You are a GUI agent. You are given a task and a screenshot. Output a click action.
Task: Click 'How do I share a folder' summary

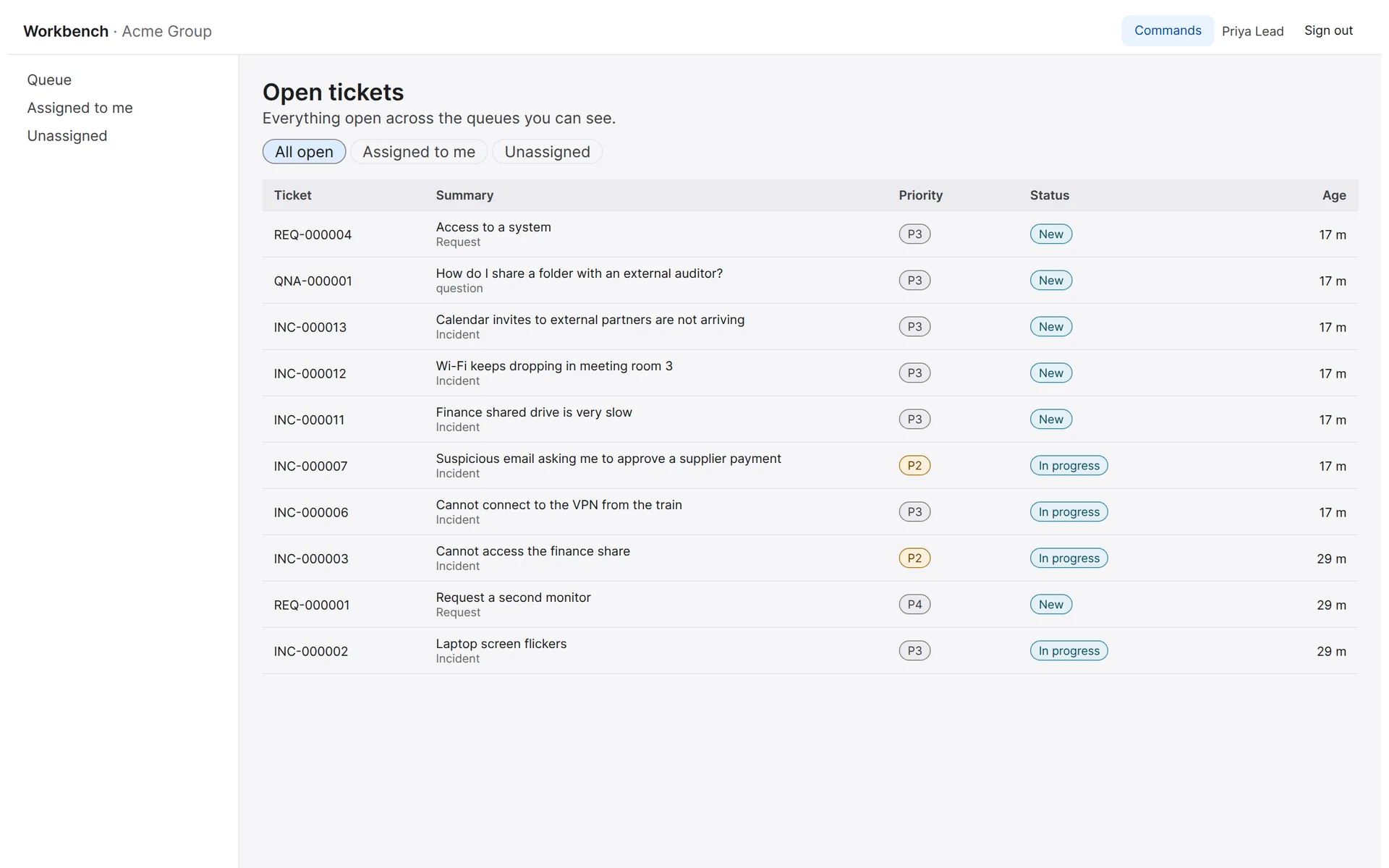coord(579,273)
